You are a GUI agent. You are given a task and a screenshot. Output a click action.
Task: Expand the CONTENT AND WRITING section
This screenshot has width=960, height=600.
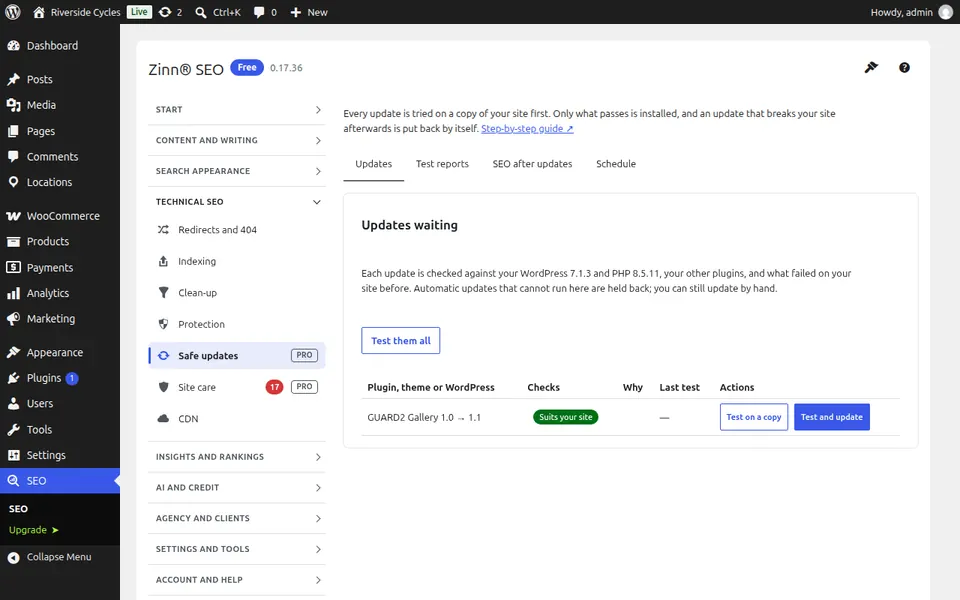click(237, 140)
